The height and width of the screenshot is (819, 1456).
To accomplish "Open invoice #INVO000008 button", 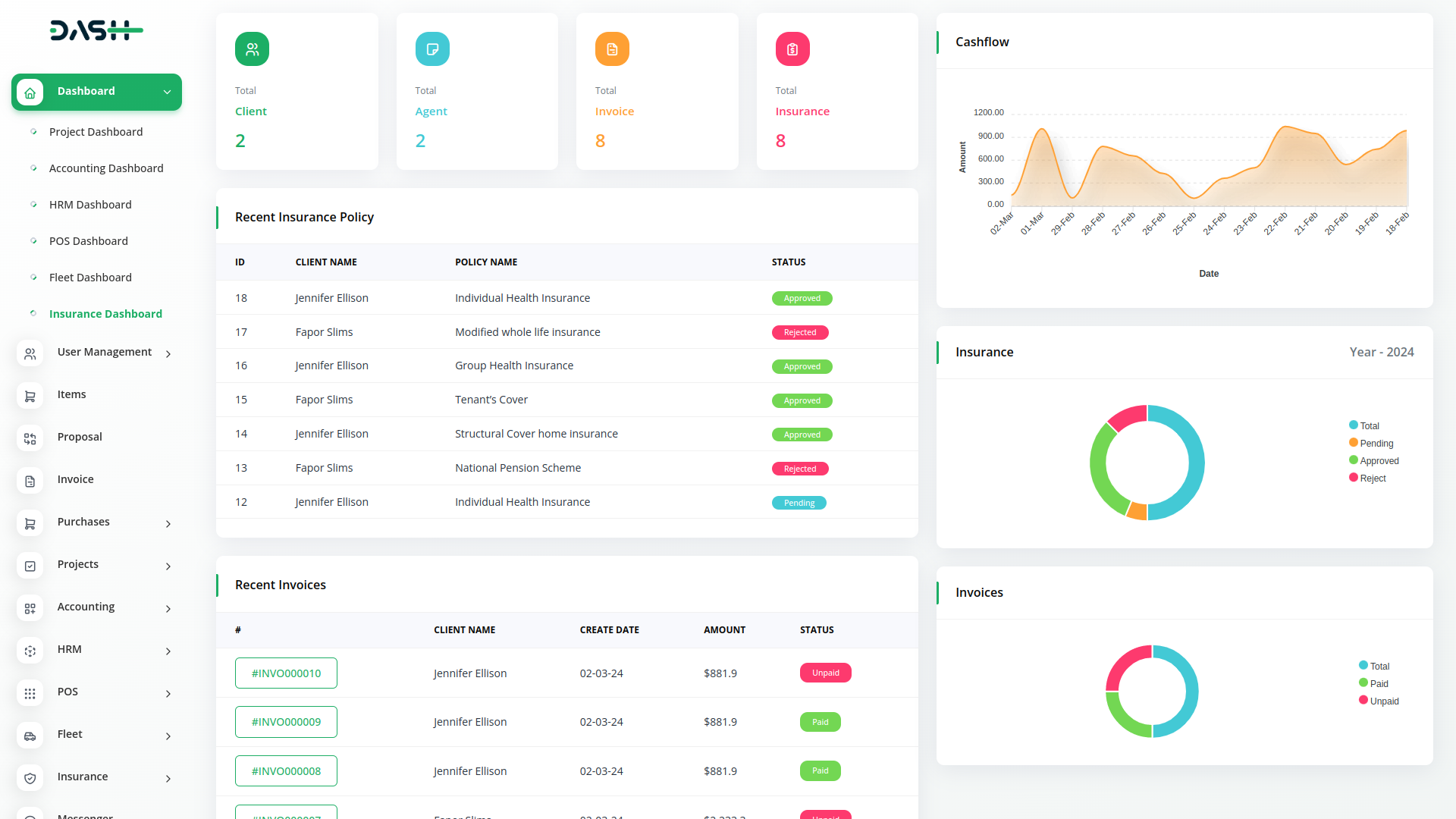I will pyautogui.click(x=286, y=771).
